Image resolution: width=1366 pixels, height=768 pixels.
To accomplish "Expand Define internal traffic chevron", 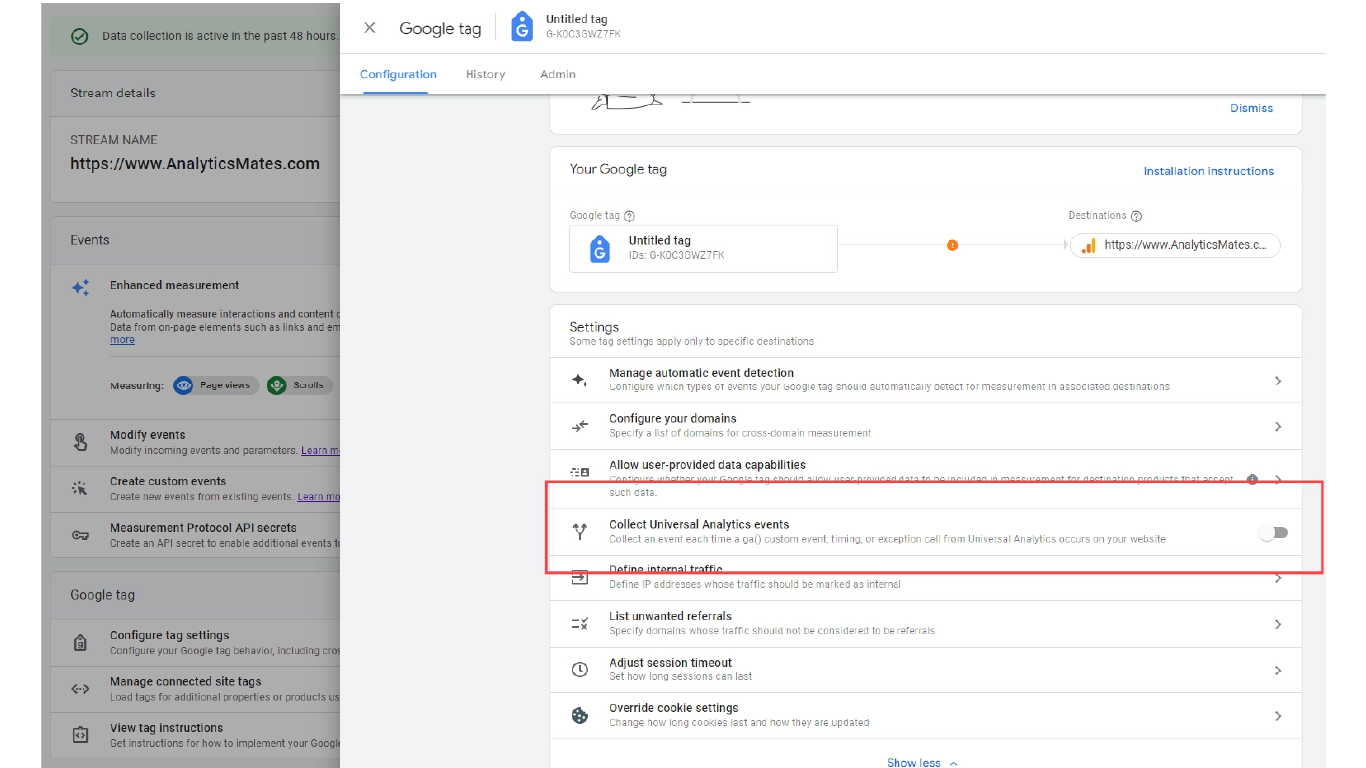I will (1278, 577).
